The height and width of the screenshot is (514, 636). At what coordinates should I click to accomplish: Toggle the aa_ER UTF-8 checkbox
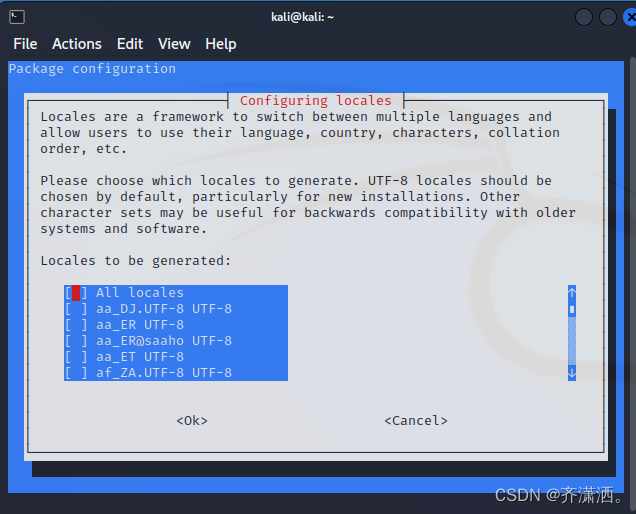pyautogui.click(x=76, y=325)
